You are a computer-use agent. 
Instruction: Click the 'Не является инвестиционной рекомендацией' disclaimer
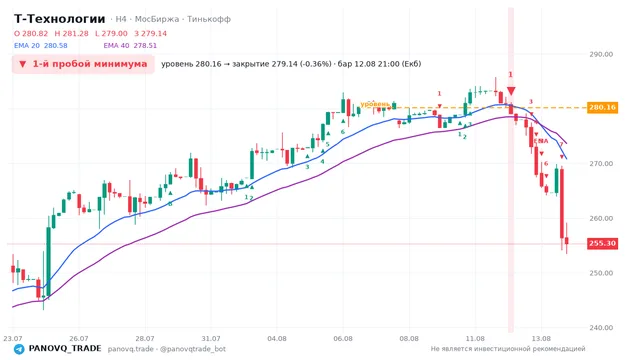(508, 349)
